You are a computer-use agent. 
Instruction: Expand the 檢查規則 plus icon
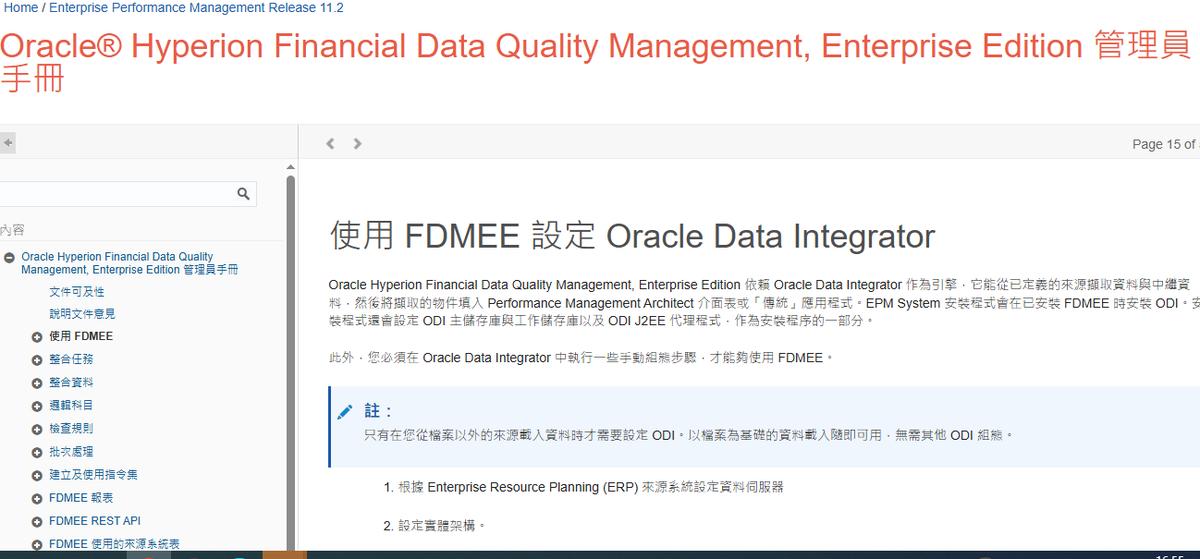pyautogui.click(x=37, y=429)
